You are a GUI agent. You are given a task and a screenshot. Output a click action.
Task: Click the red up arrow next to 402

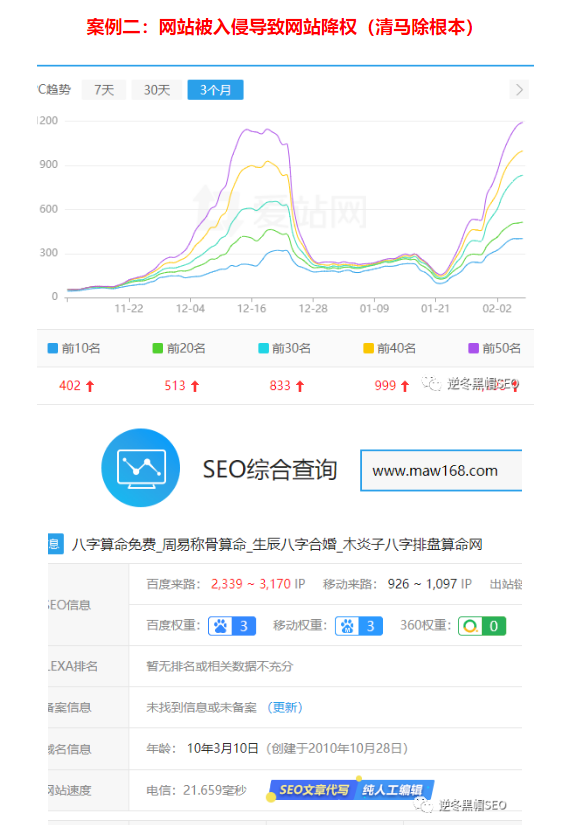90,386
